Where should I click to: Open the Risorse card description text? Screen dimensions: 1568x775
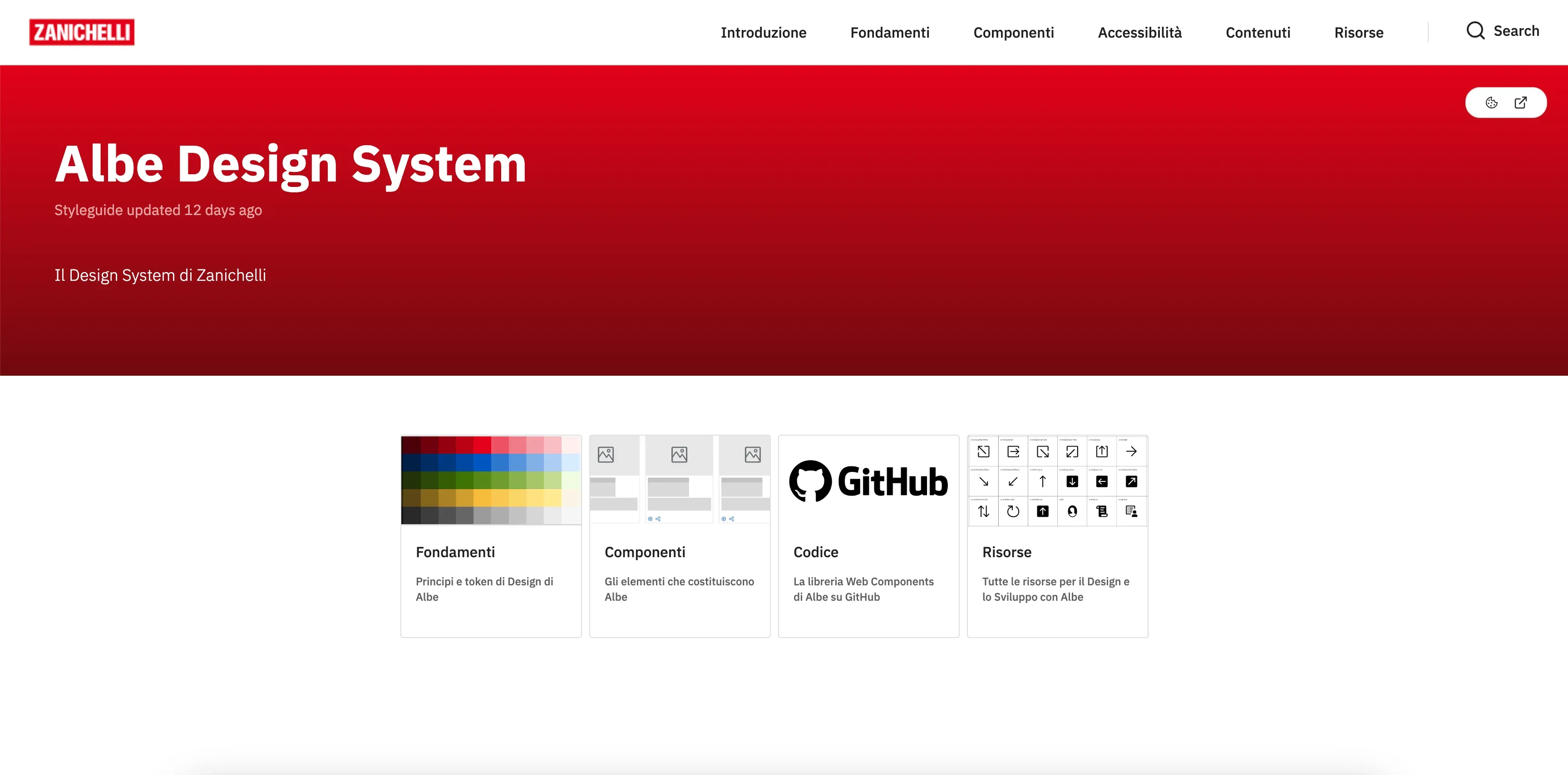1055,589
